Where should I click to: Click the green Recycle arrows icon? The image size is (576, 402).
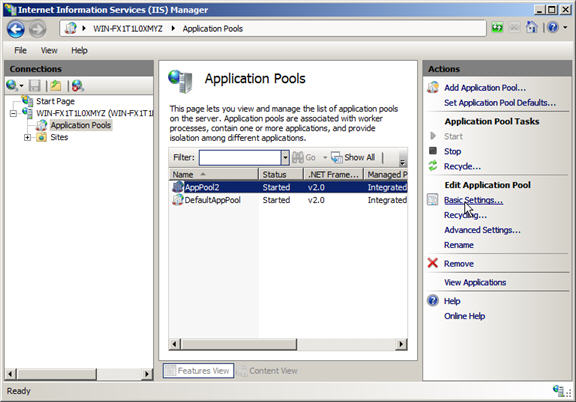433,166
